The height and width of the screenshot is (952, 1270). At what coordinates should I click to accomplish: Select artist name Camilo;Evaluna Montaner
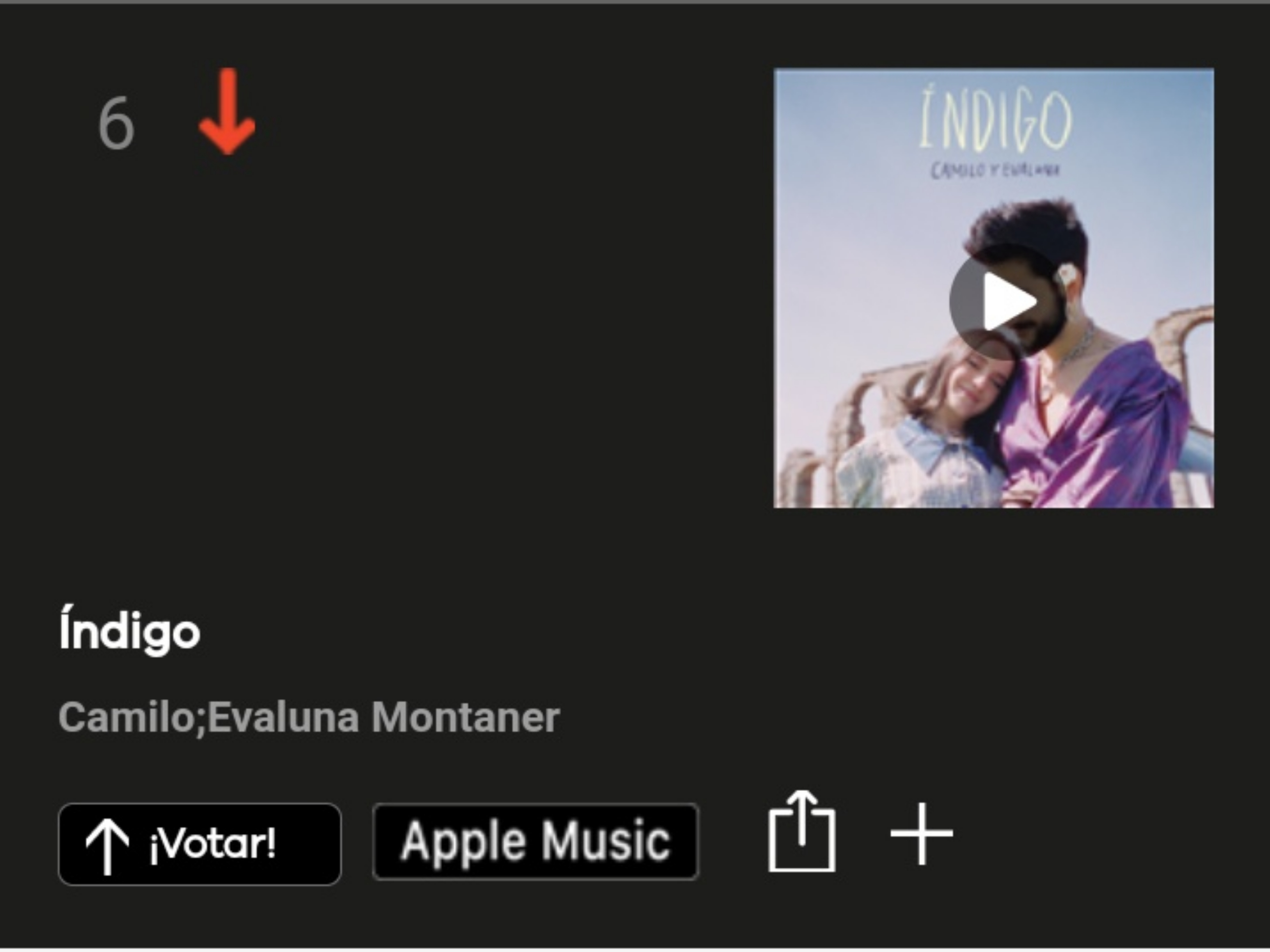click(x=309, y=717)
